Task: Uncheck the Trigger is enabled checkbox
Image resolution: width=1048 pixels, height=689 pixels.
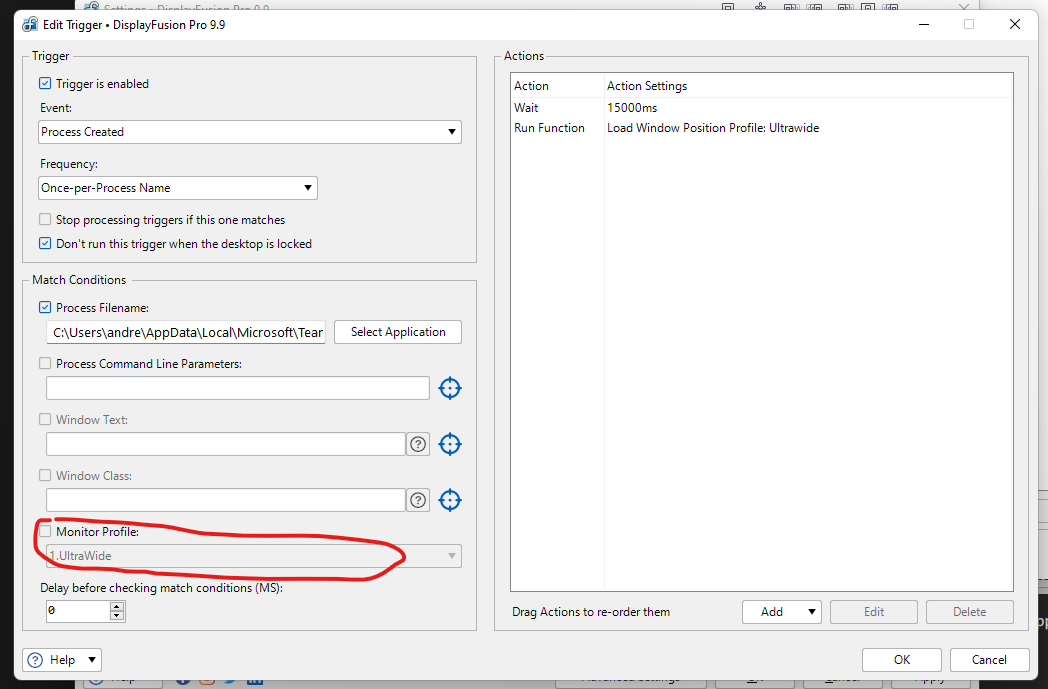Action: pyautogui.click(x=45, y=84)
